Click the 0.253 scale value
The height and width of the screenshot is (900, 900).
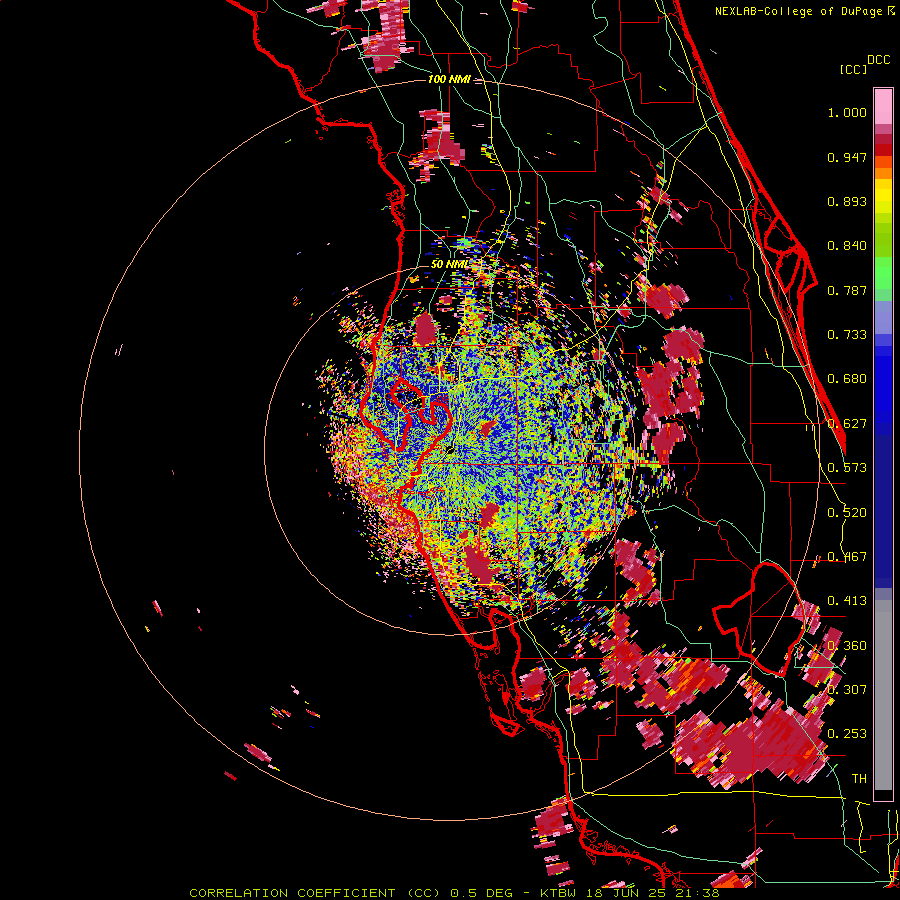pos(847,734)
